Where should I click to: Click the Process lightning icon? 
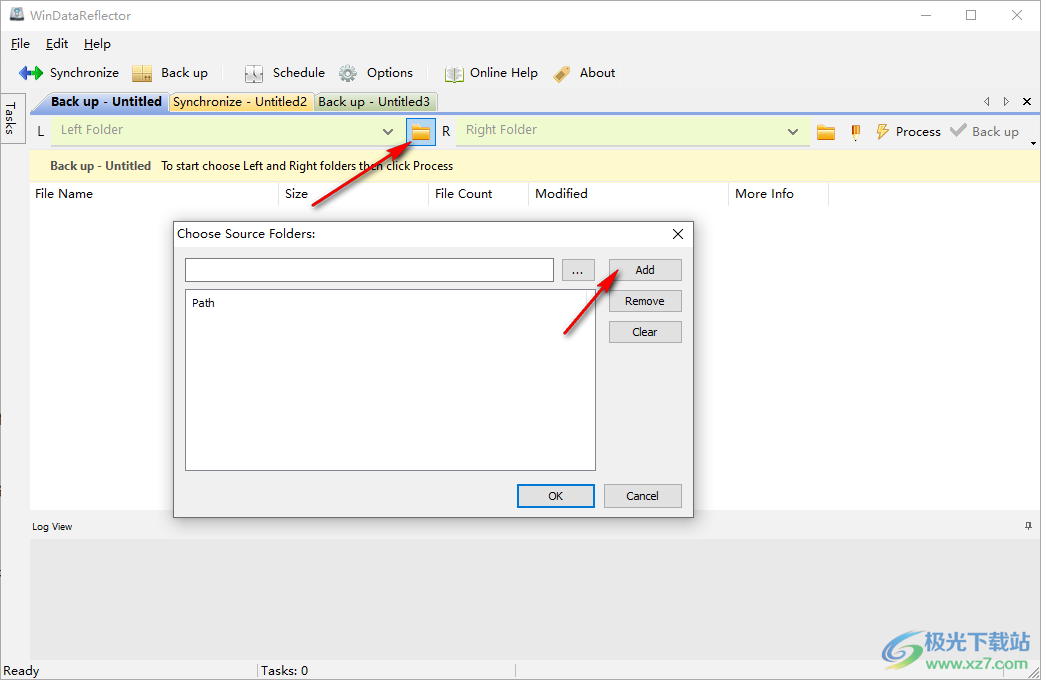pyautogui.click(x=883, y=132)
